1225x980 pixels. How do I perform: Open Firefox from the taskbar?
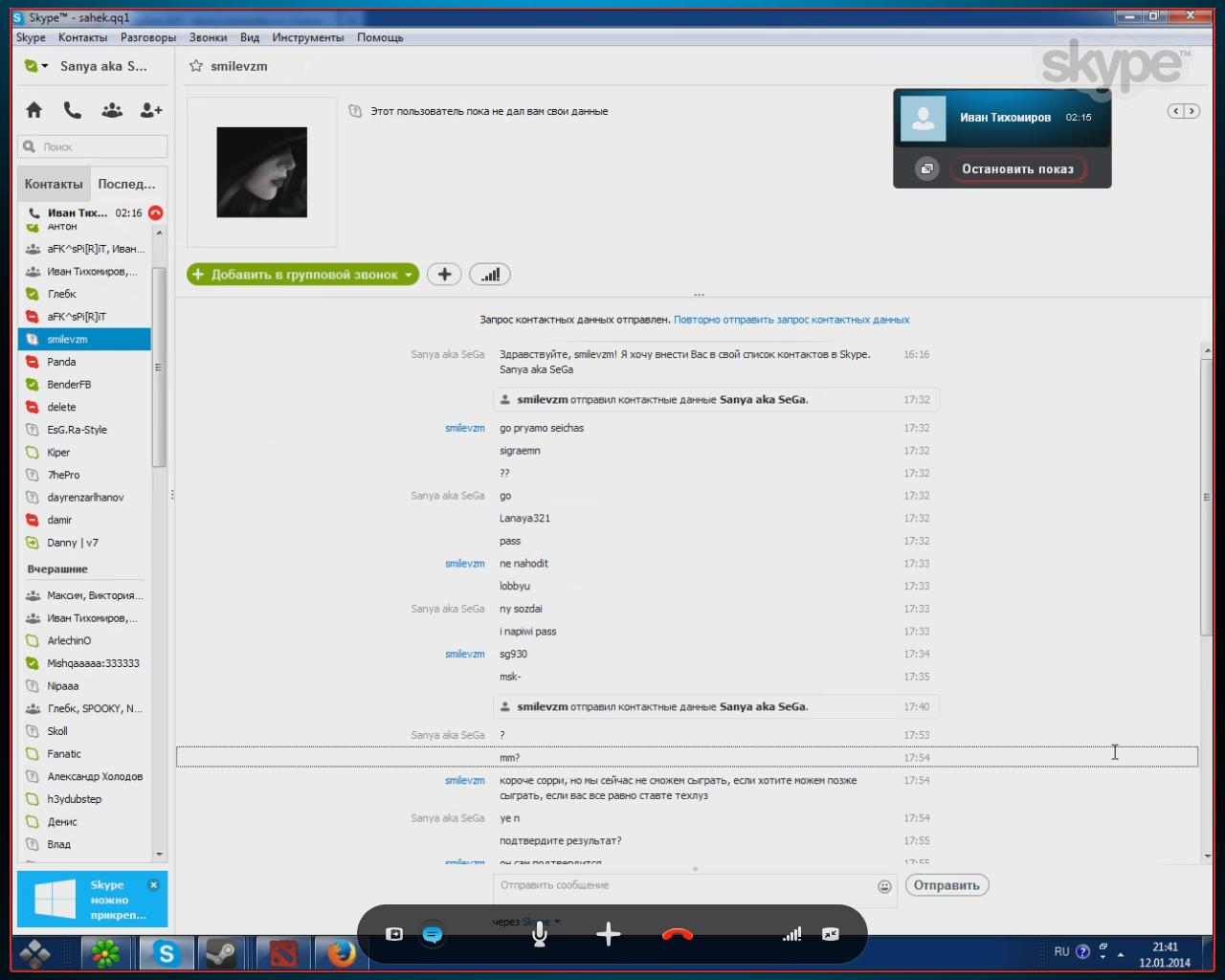coord(341,953)
